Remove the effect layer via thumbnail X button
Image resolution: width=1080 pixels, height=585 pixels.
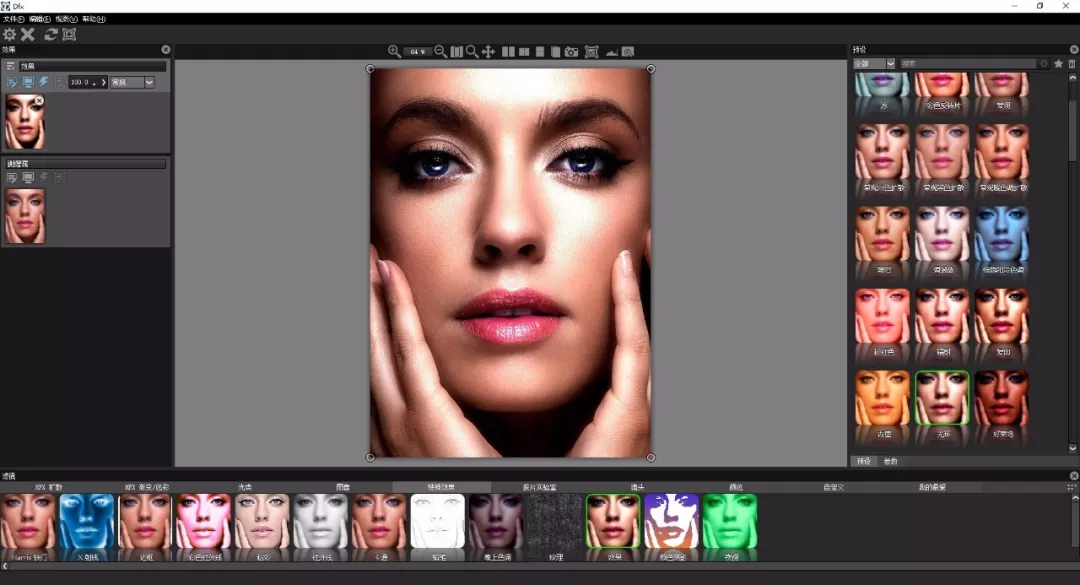pyautogui.click(x=39, y=101)
